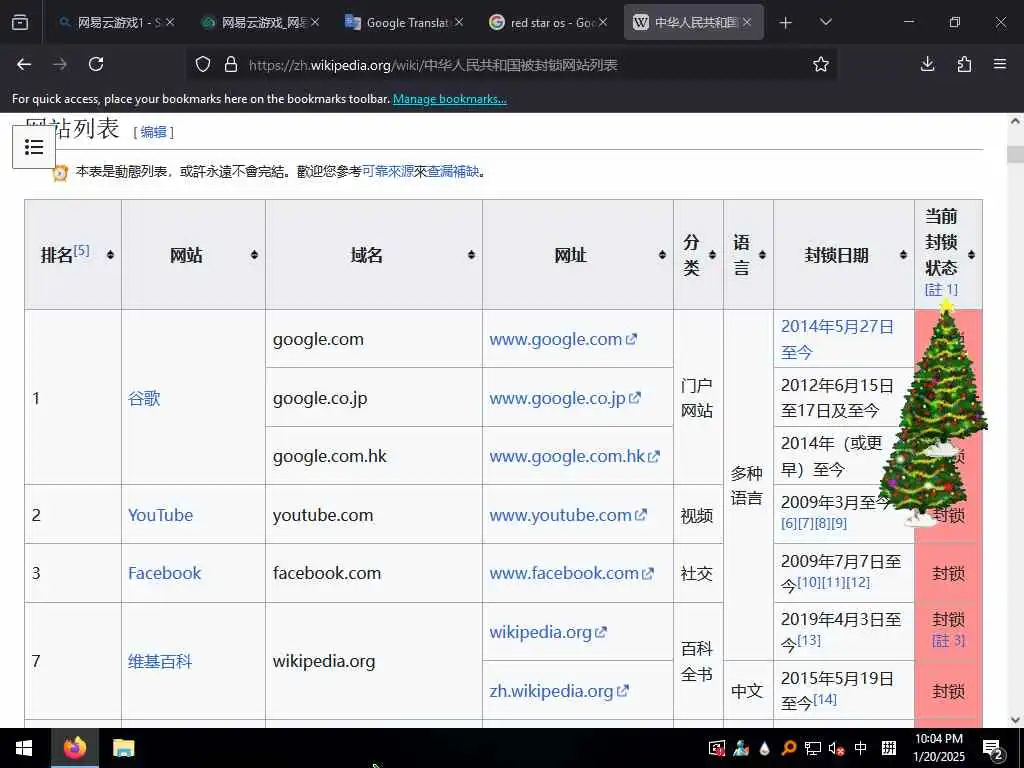Open Firefox View icon in tab strip
Screen dimensions: 1024x768
(x=20, y=22)
